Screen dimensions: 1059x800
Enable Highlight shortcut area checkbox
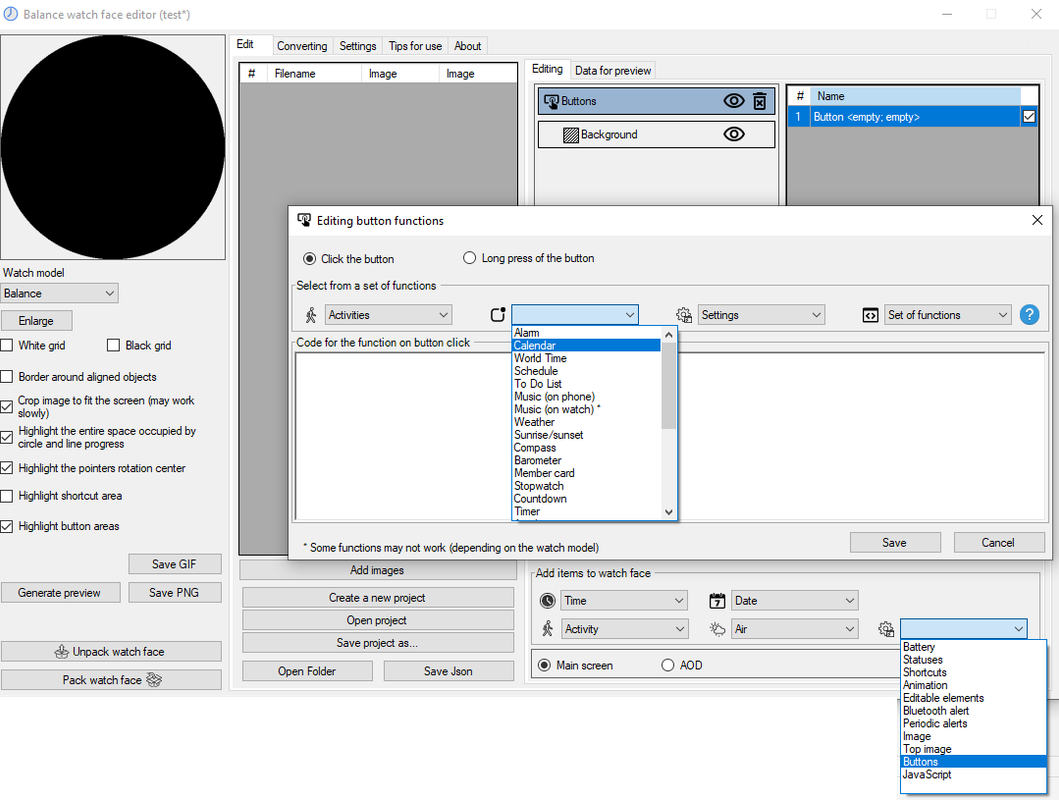[x=7, y=496]
